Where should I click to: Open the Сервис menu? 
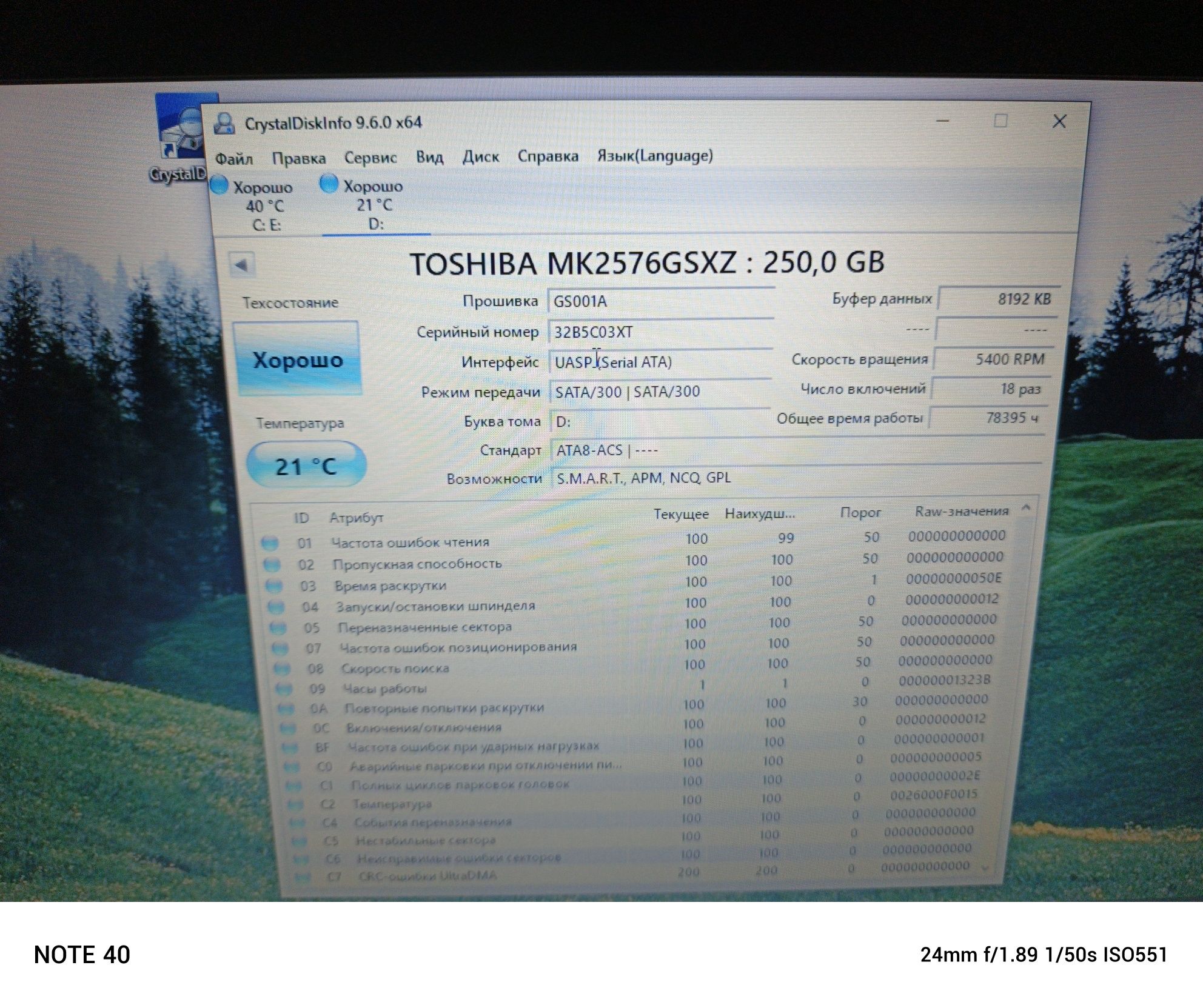click(x=370, y=158)
